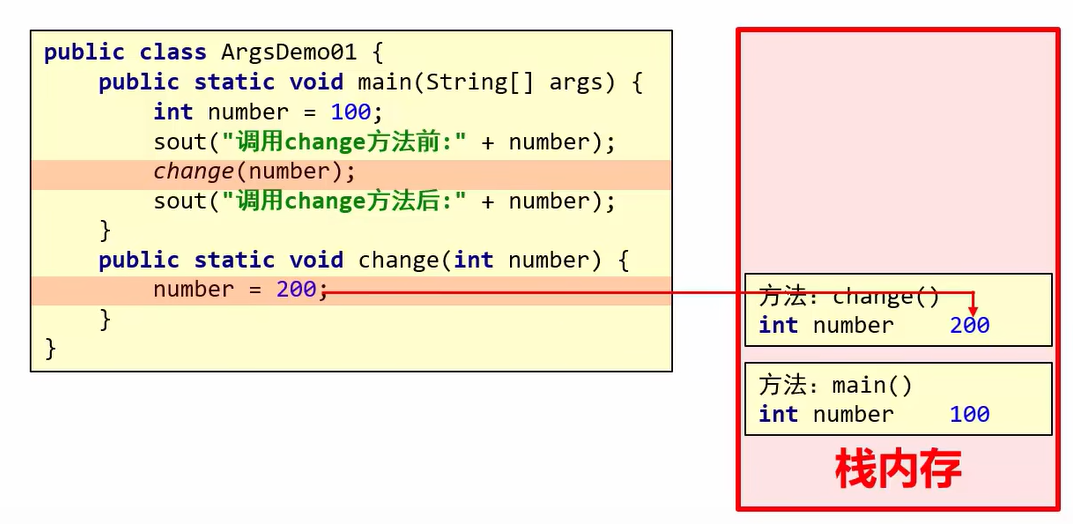This screenshot has height=524, width=1073.
Task: Click change(int number) in method declaration
Action: (480, 260)
